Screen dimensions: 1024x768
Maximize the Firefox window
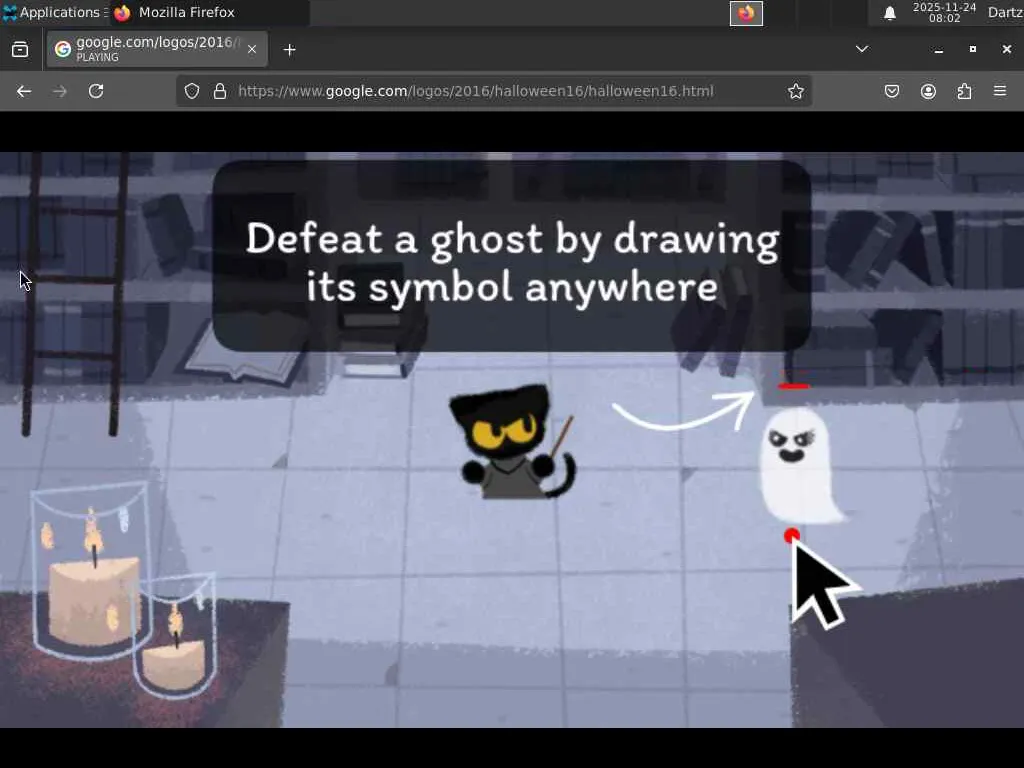point(972,50)
